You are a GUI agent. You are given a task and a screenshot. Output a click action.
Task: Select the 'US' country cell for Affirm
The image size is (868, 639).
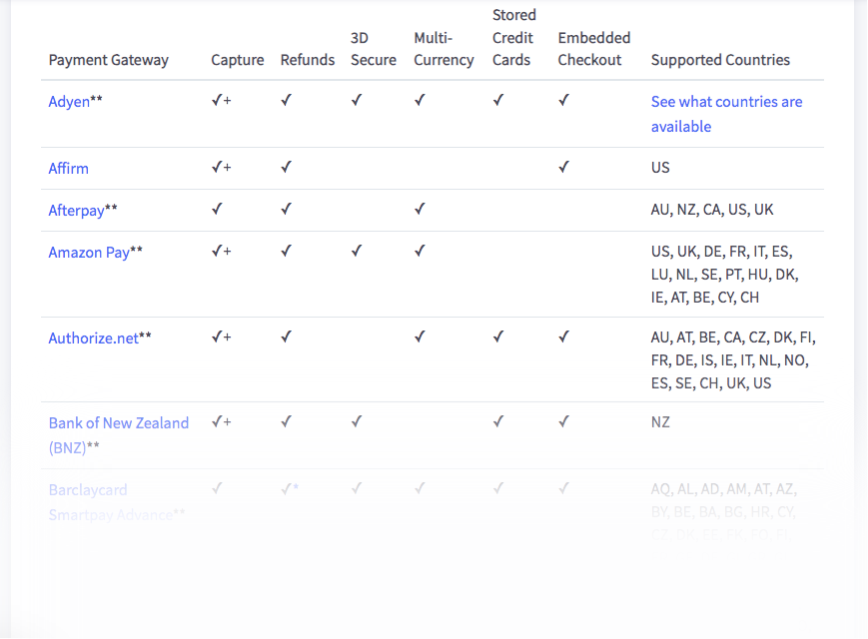(x=660, y=168)
